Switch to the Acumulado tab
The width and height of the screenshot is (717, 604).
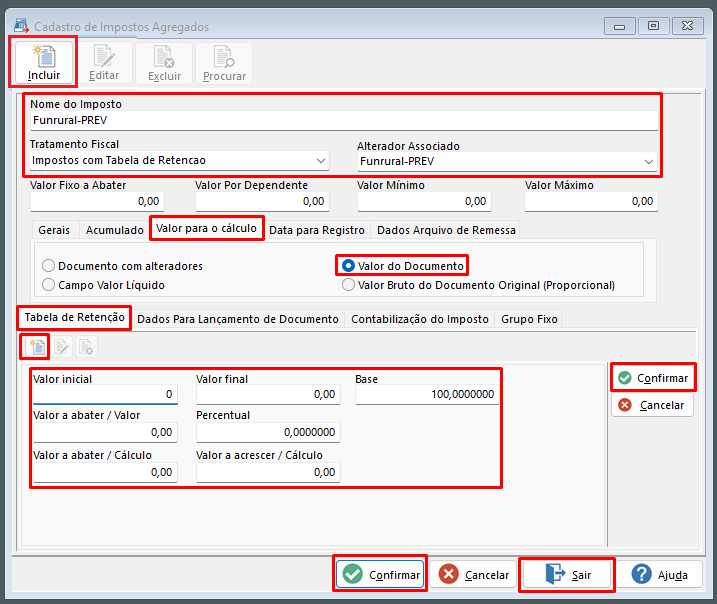115,230
